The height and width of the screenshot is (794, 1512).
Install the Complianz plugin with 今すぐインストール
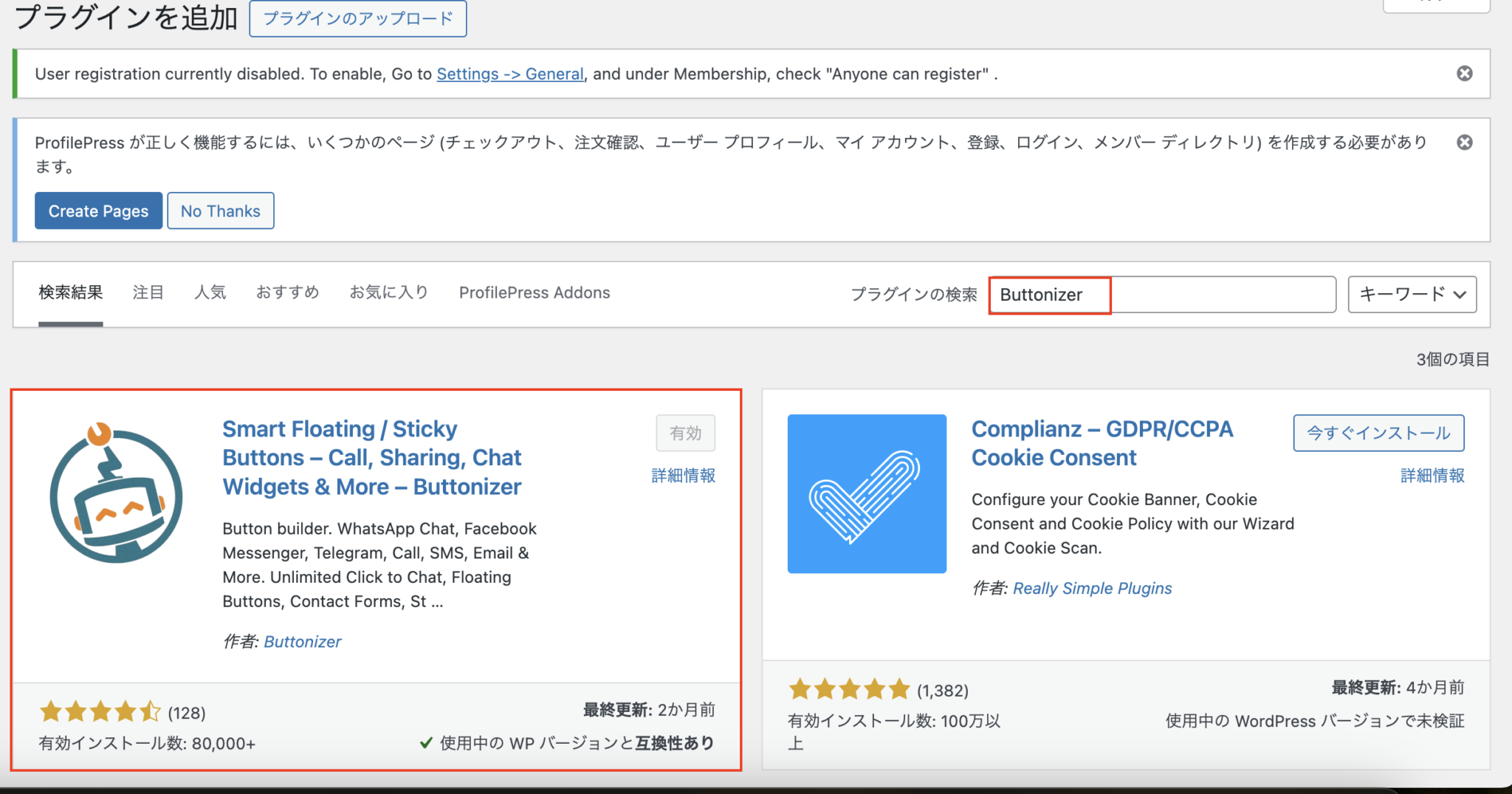click(1378, 433)
